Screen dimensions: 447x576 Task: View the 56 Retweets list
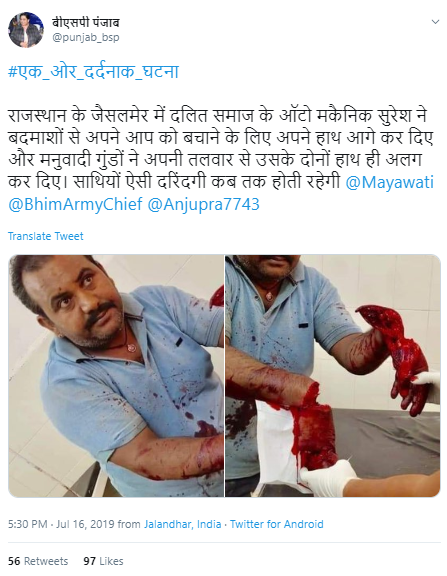[38, 561]
